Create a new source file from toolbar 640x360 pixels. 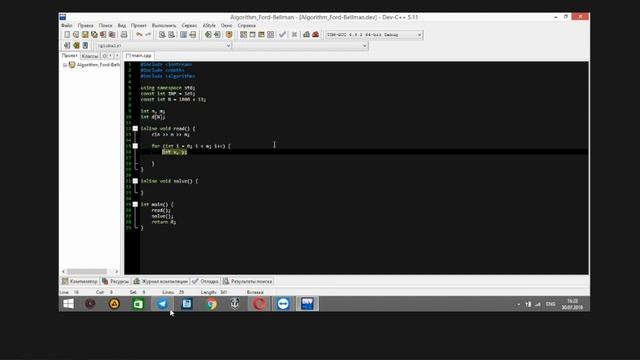tap(67, 35)
